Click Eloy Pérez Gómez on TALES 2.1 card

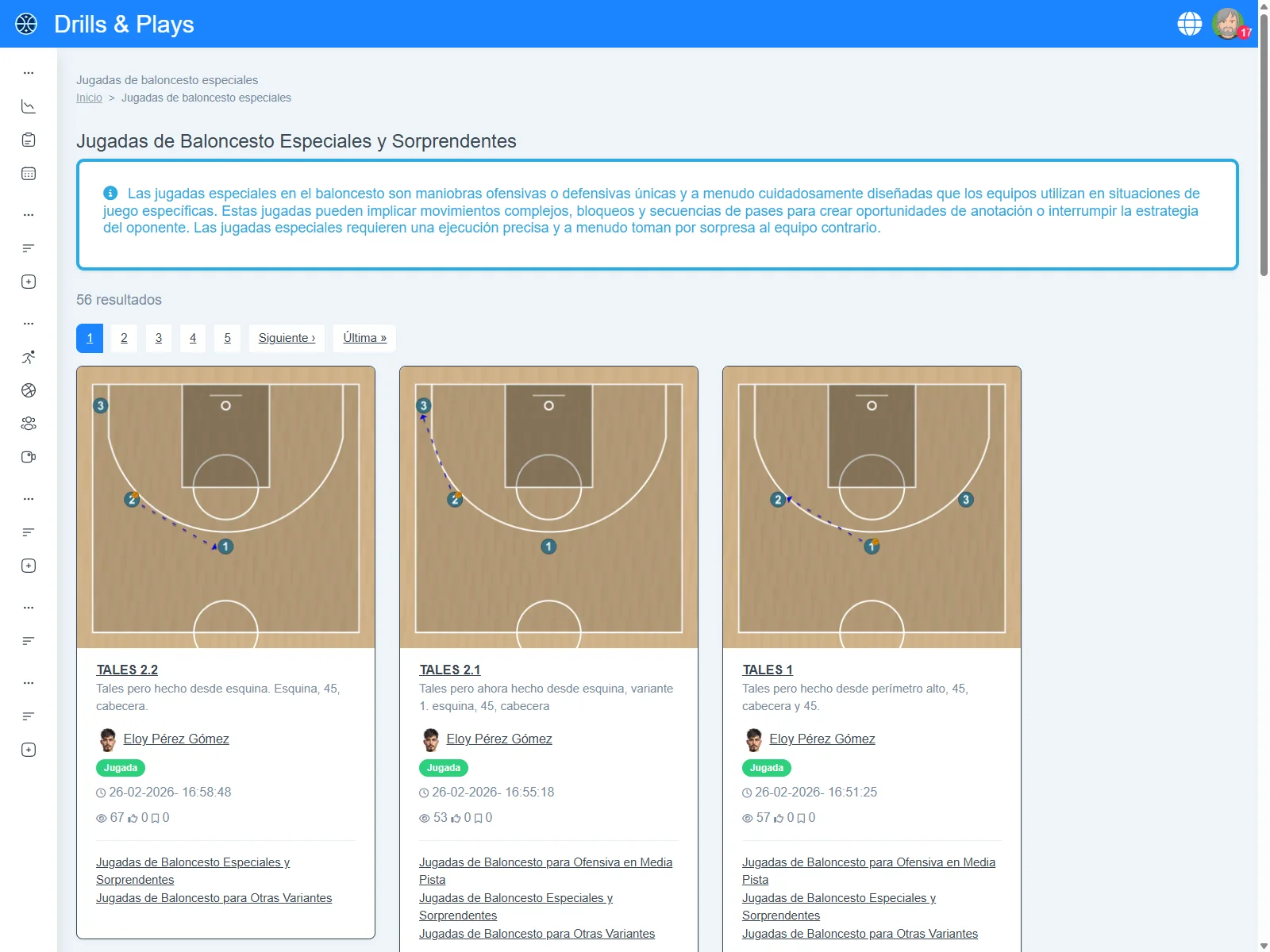click(x=499, y=739)
